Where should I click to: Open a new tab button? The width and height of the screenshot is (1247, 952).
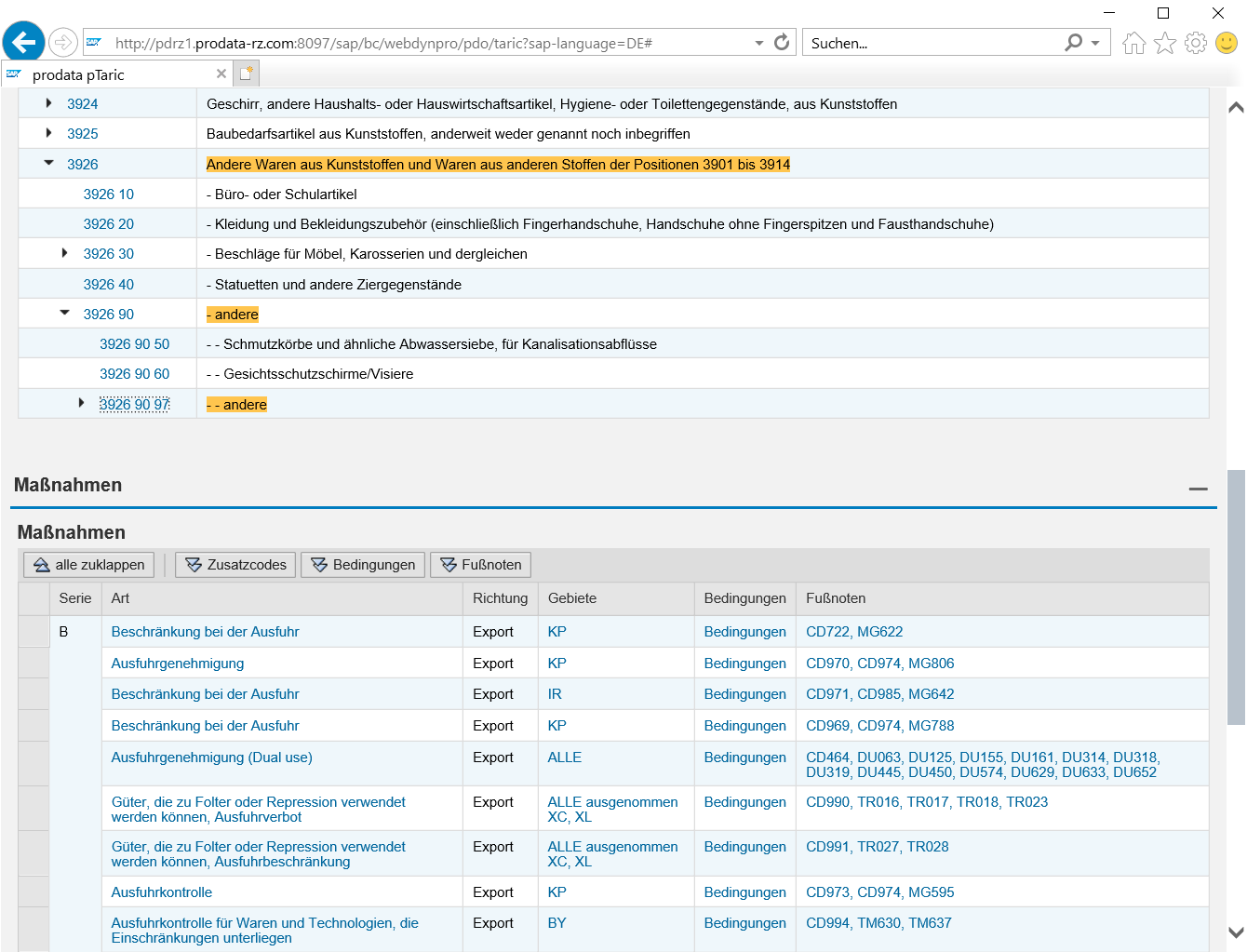(247, 74)
